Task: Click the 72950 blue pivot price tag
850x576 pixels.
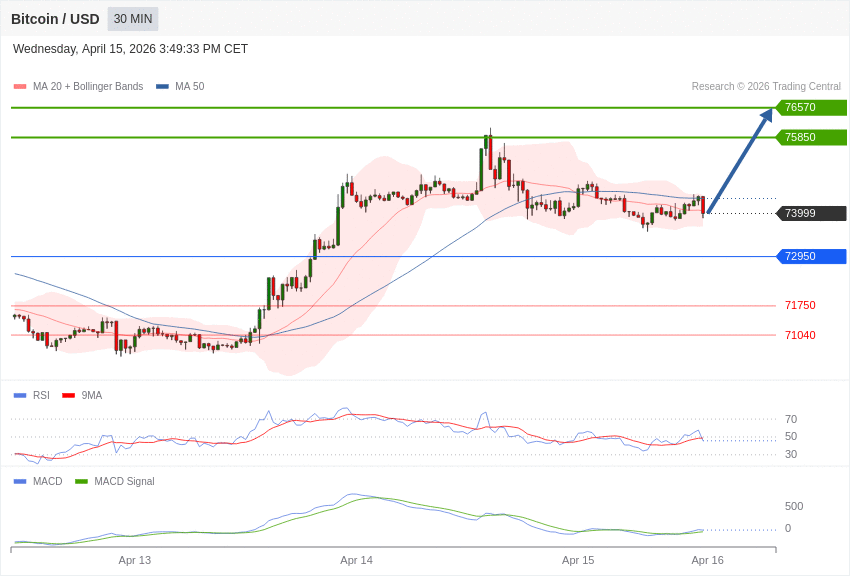Action: pyautogui.click(x=811, y=257)
